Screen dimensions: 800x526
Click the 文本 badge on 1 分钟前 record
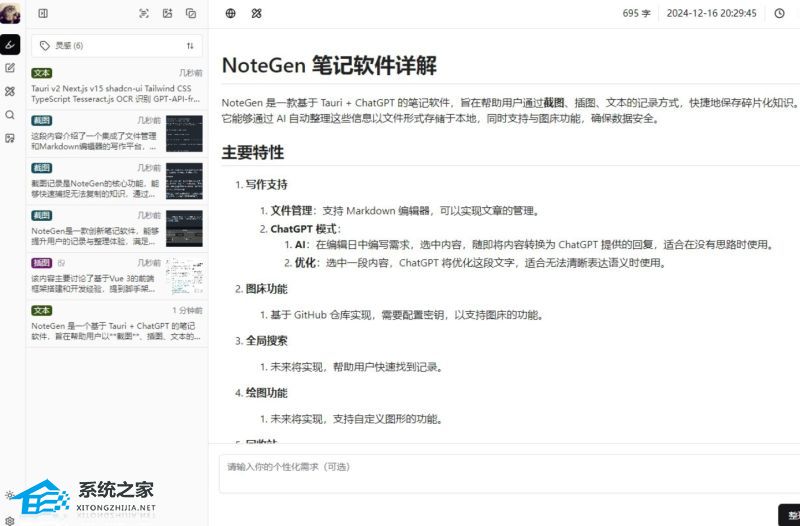point(41,310)
